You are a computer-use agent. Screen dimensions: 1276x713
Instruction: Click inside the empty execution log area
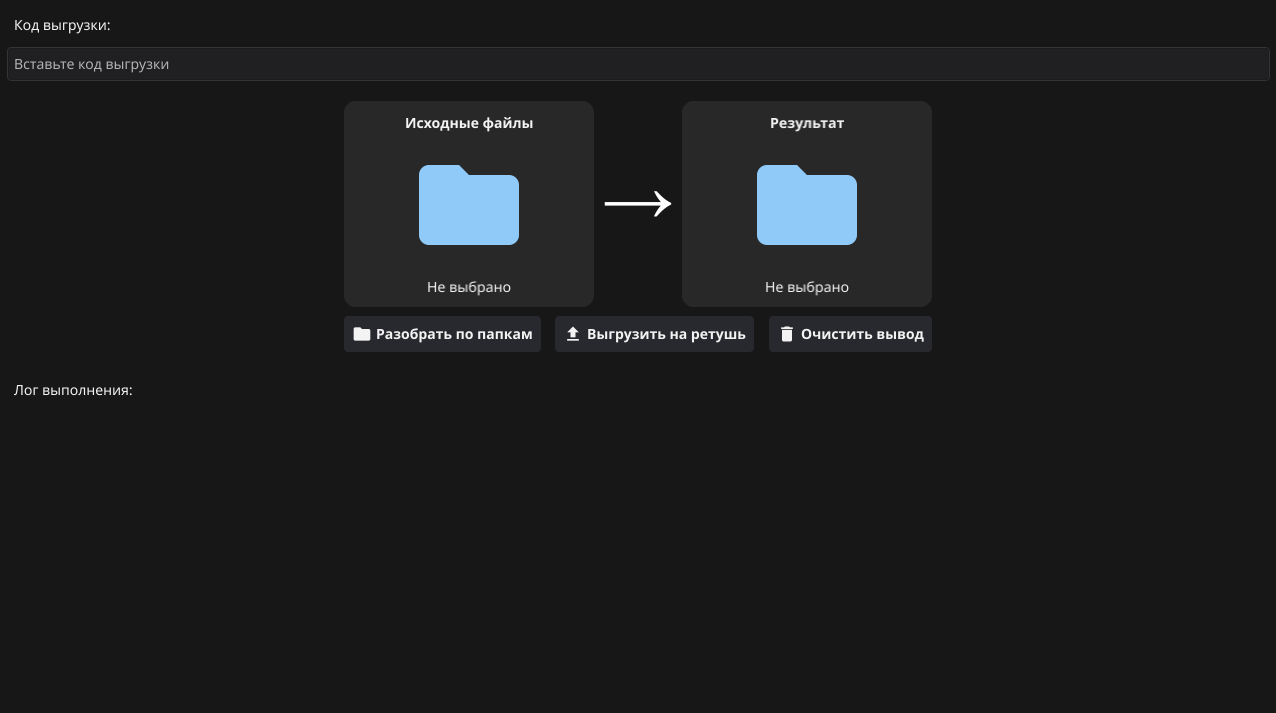(638, 550)
